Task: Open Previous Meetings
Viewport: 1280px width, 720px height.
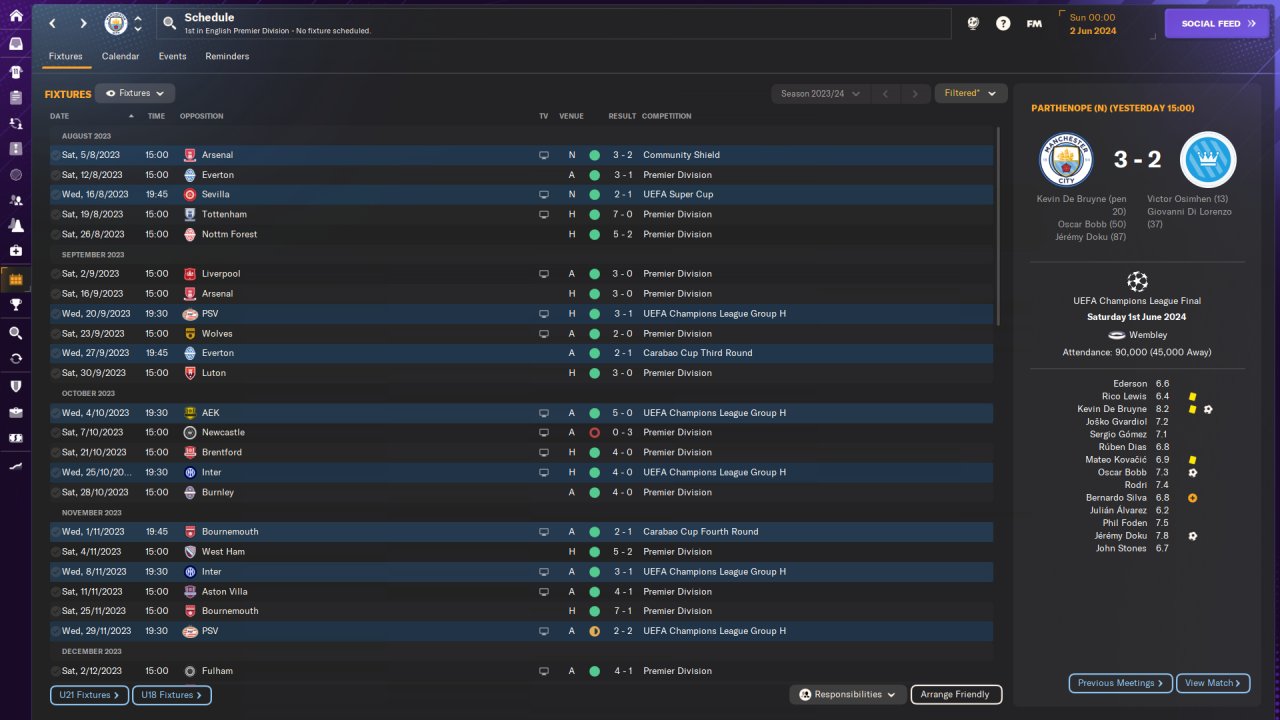Action: click(1121, 683)
